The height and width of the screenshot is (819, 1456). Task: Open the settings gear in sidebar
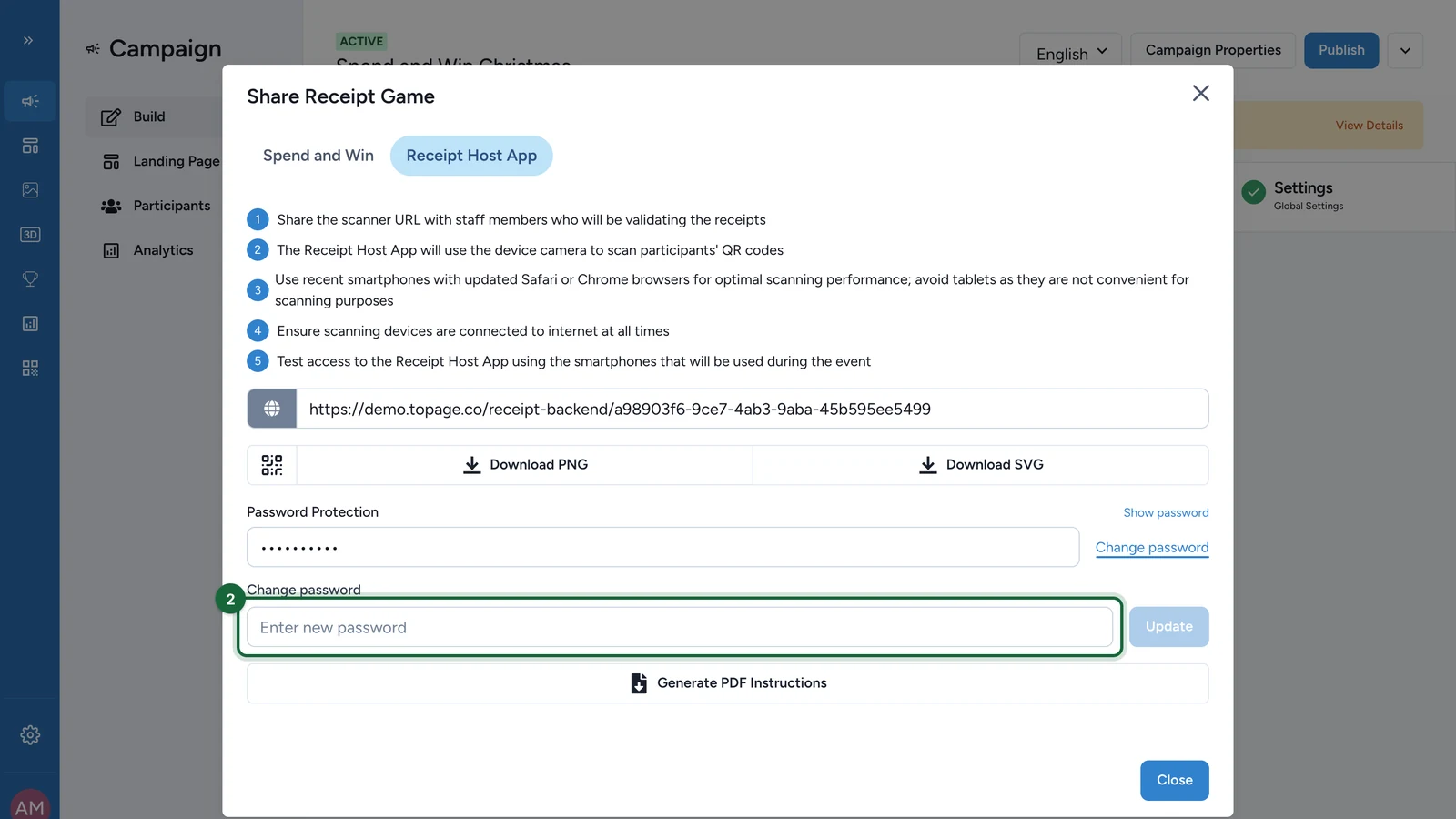(30, 735)
